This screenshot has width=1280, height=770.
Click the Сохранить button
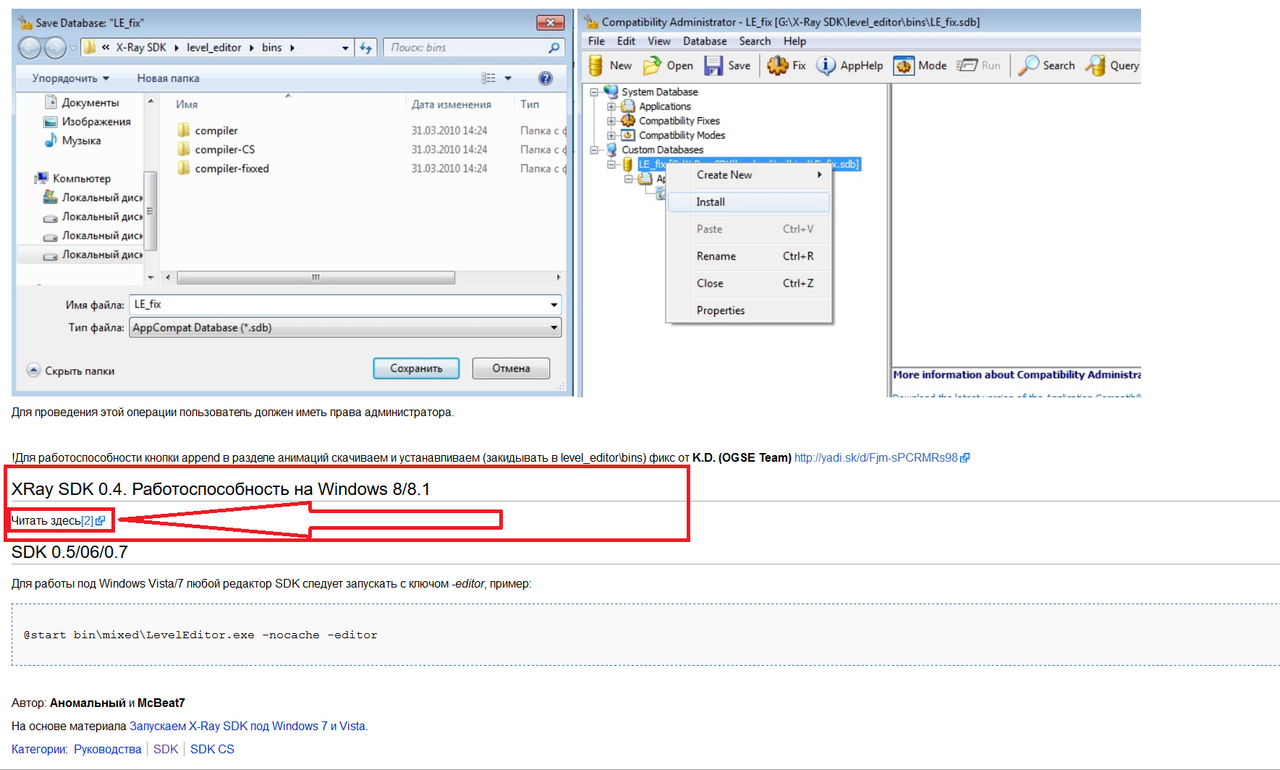(x=416, y=368)
